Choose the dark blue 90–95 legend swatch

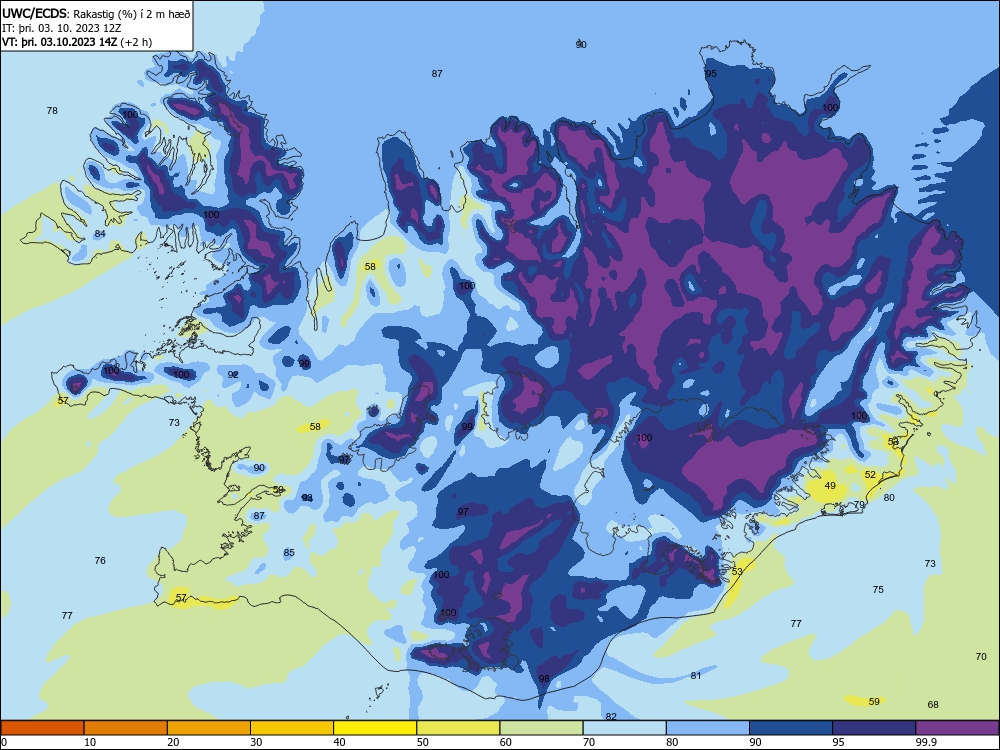tap(791, 728)
